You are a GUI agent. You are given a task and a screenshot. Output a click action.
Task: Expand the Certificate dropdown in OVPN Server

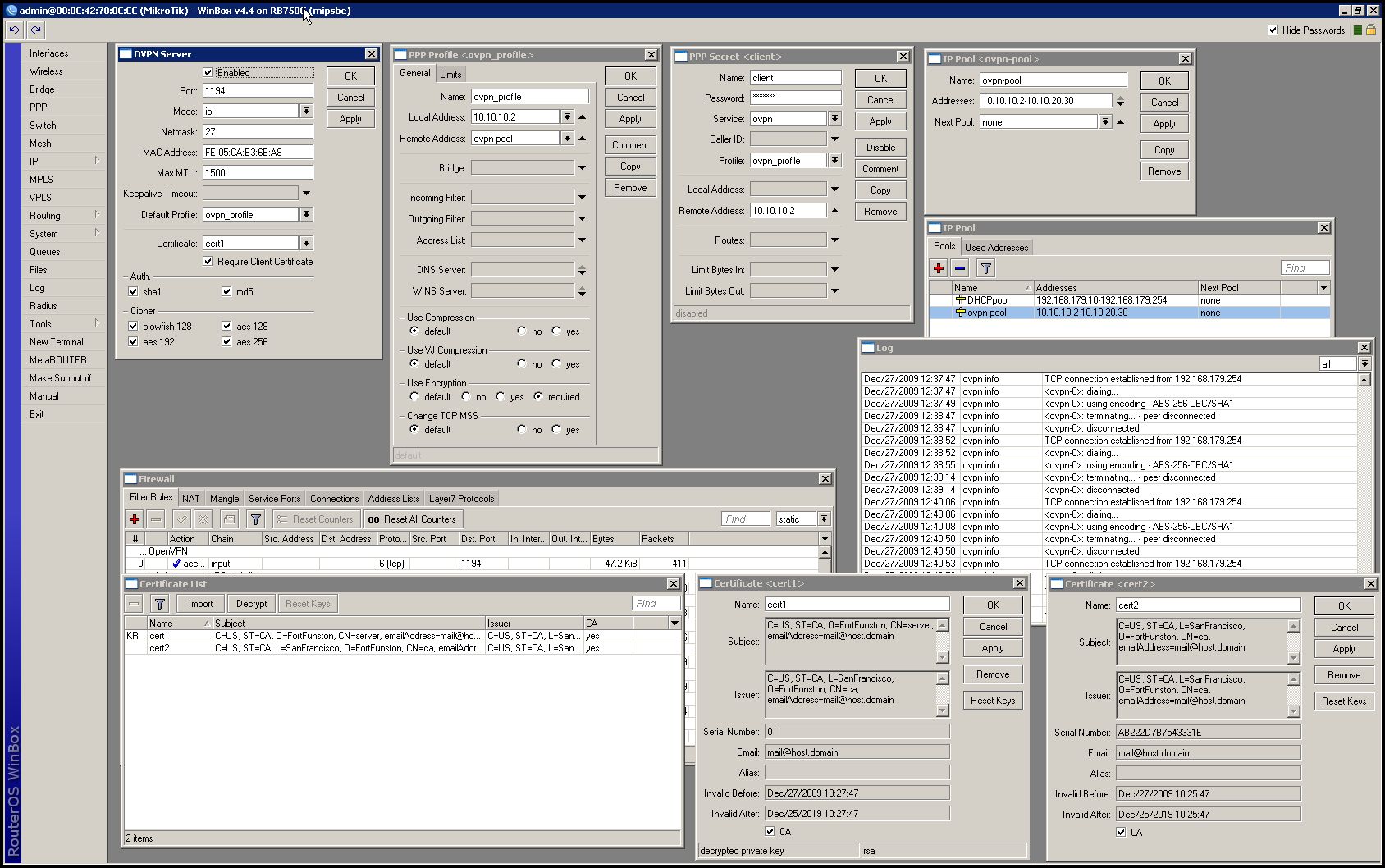[306, 244]
